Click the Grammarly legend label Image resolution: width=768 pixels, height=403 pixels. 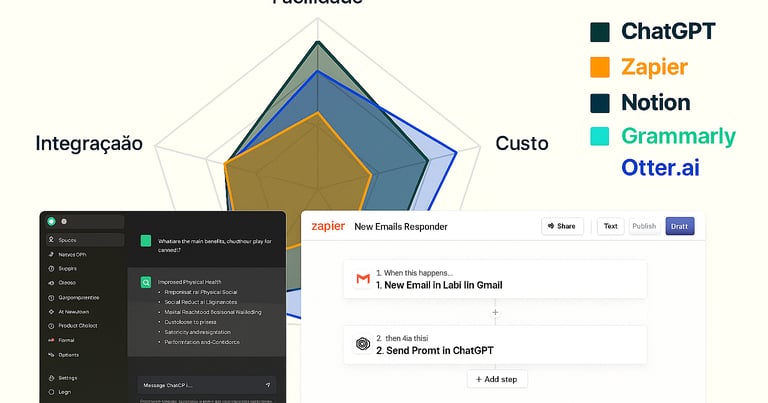(678, 137)
